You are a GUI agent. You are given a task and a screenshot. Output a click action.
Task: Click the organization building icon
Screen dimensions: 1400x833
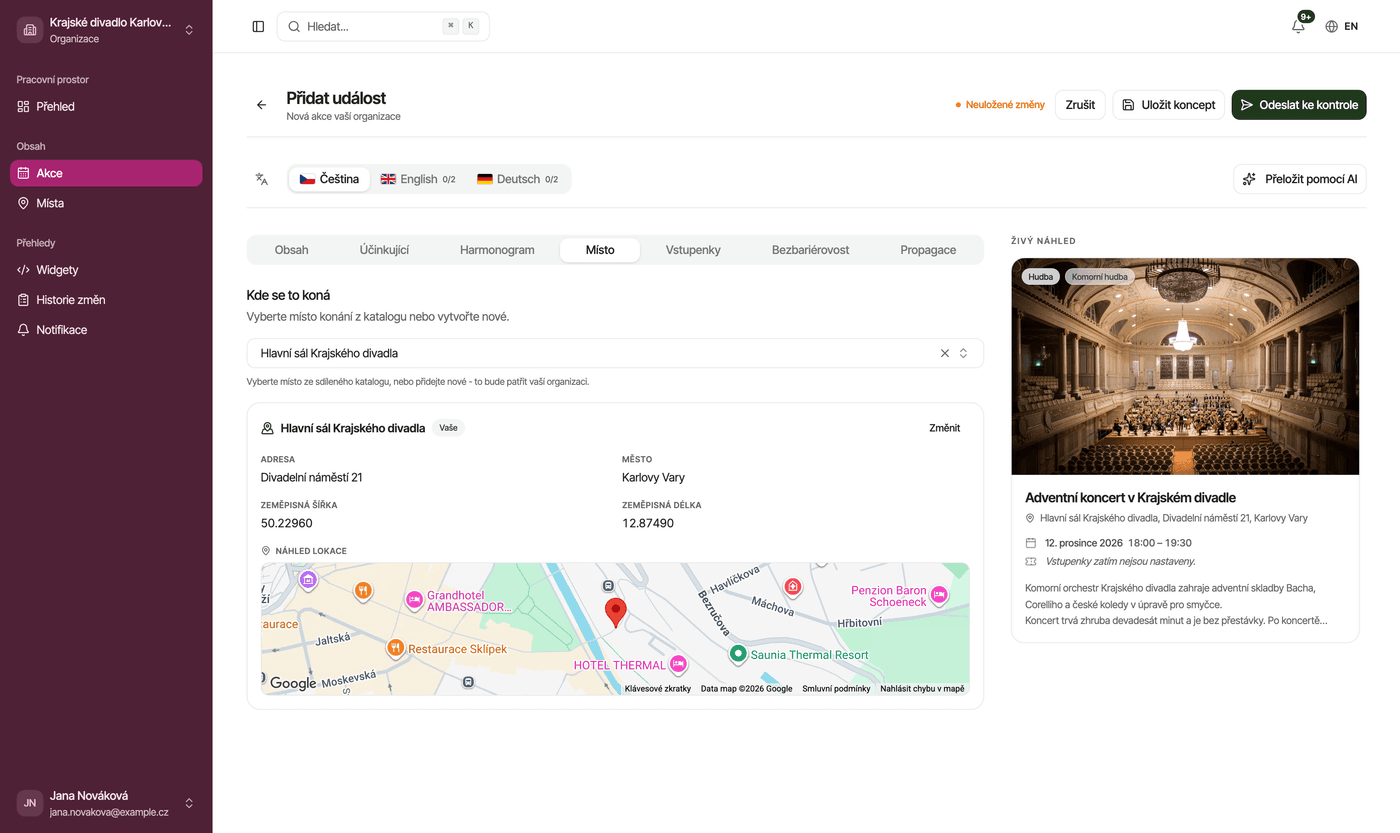pyautogui.click(x=30, y=30)
